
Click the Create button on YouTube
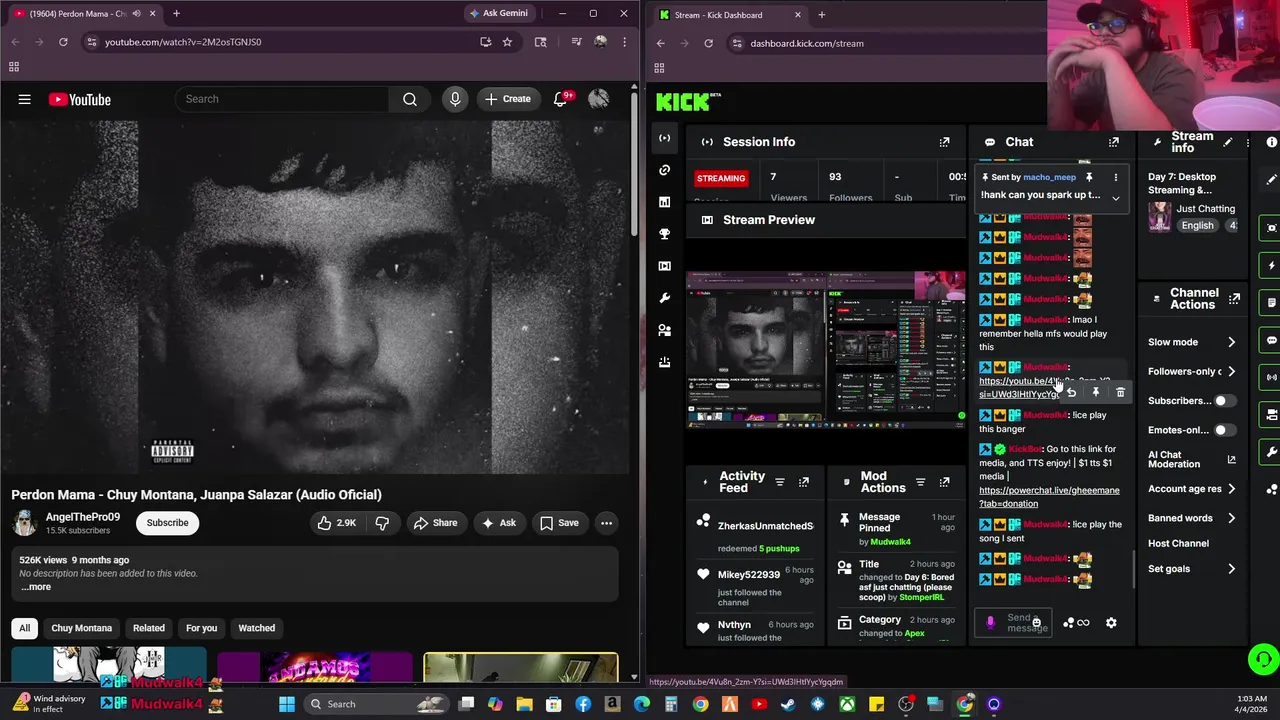[508, 99]
